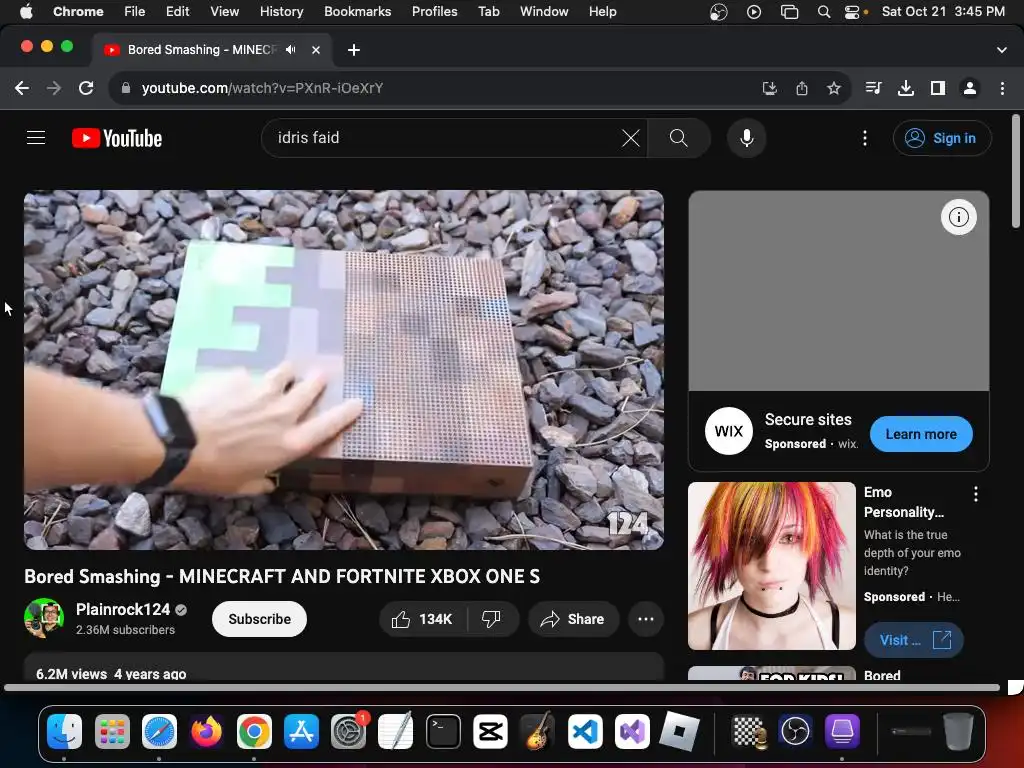Click install app icon in address bar
The height and width of the screenshot is (768, 1024).
pos(769,88)
